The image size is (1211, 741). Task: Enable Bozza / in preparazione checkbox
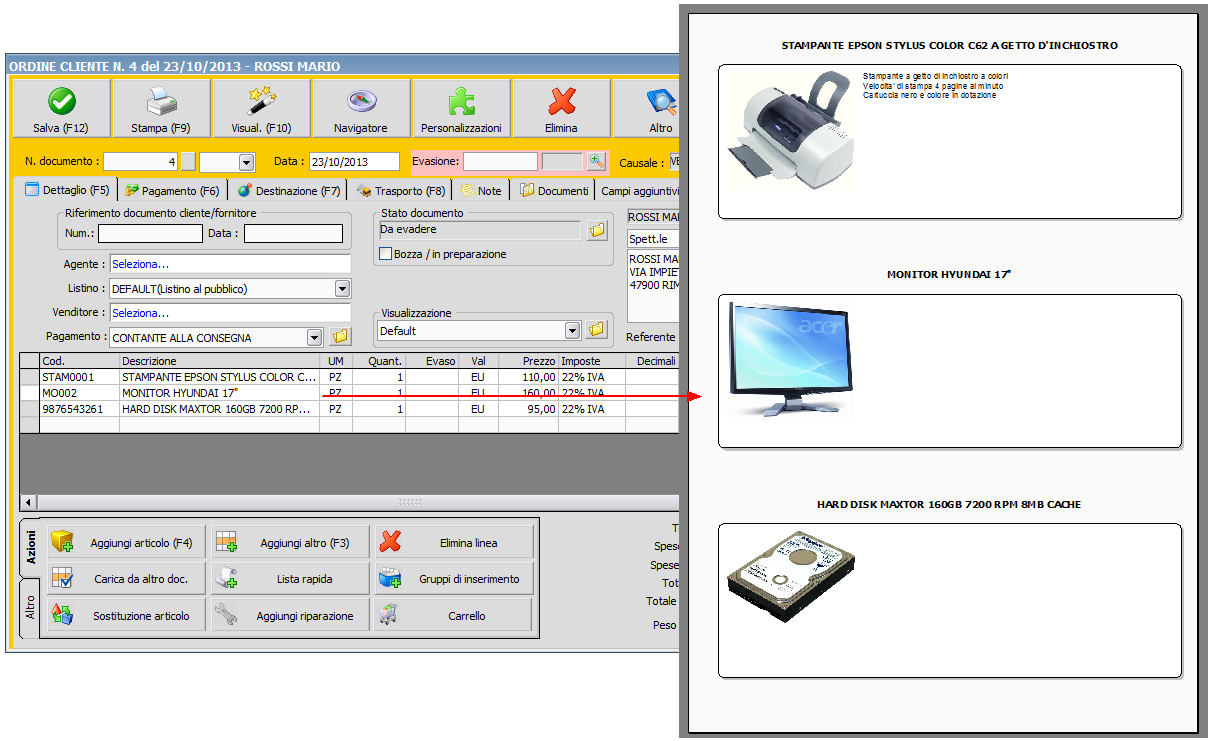click(385, 254)
